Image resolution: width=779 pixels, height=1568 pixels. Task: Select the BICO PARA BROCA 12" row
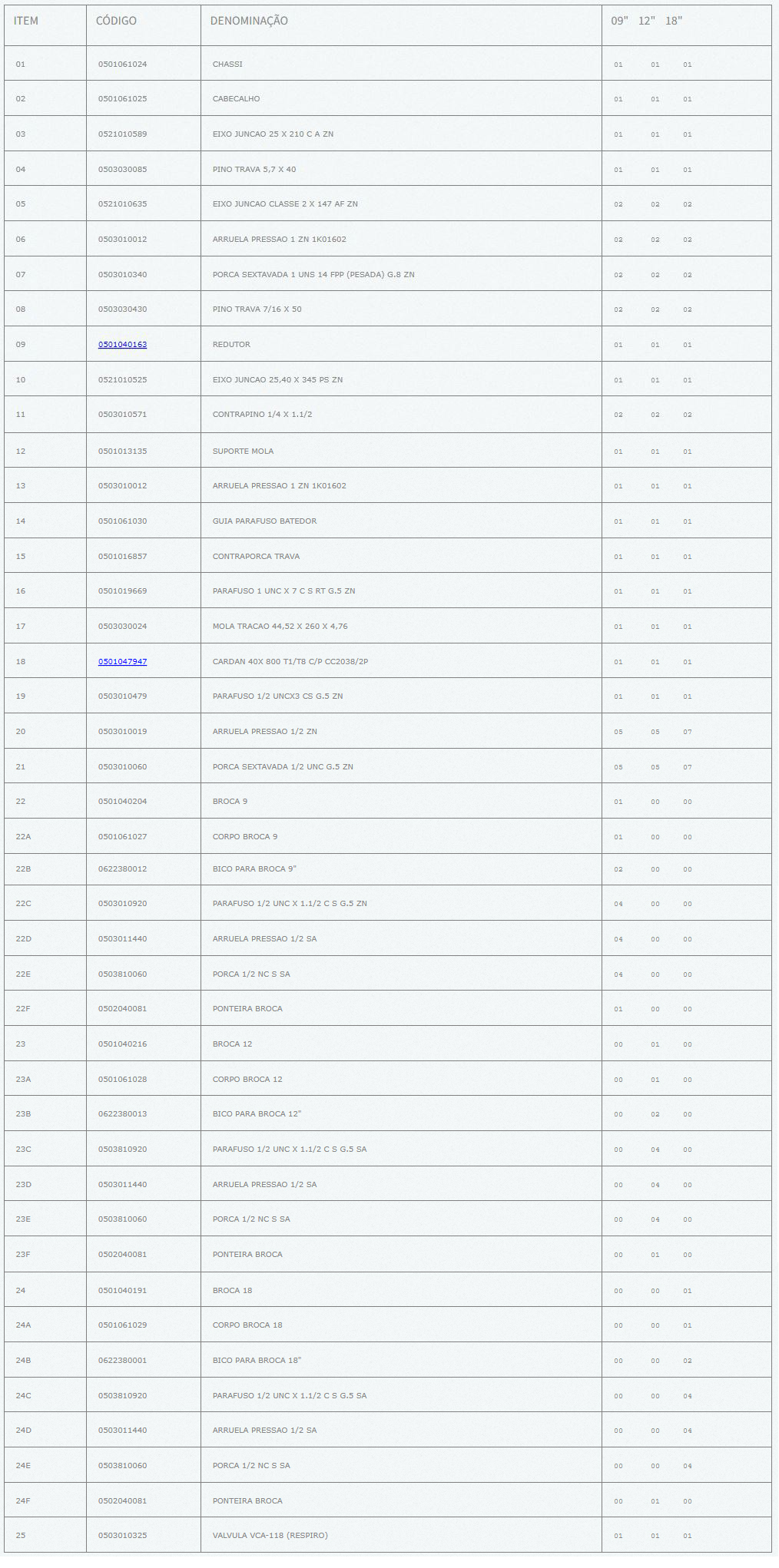pyautogui.click(x=257, y=1114)
